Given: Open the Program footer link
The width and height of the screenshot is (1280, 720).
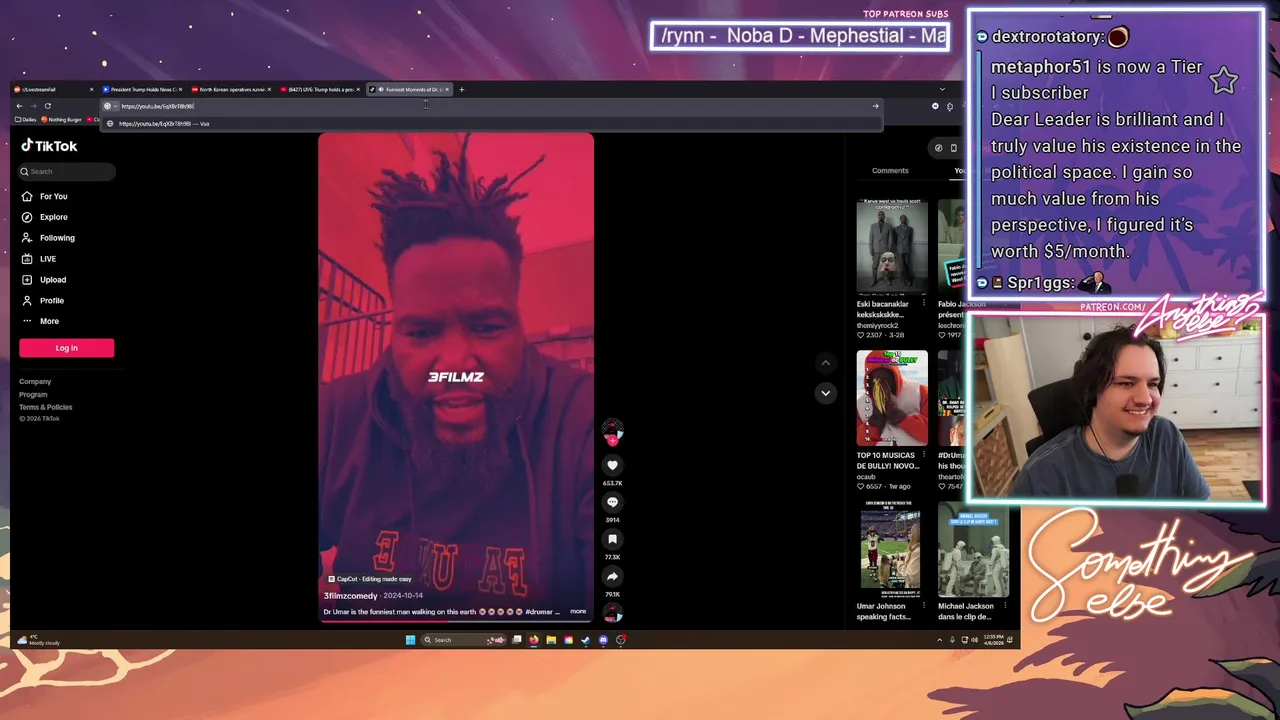Looking at the screenshot, I should 33,394.
